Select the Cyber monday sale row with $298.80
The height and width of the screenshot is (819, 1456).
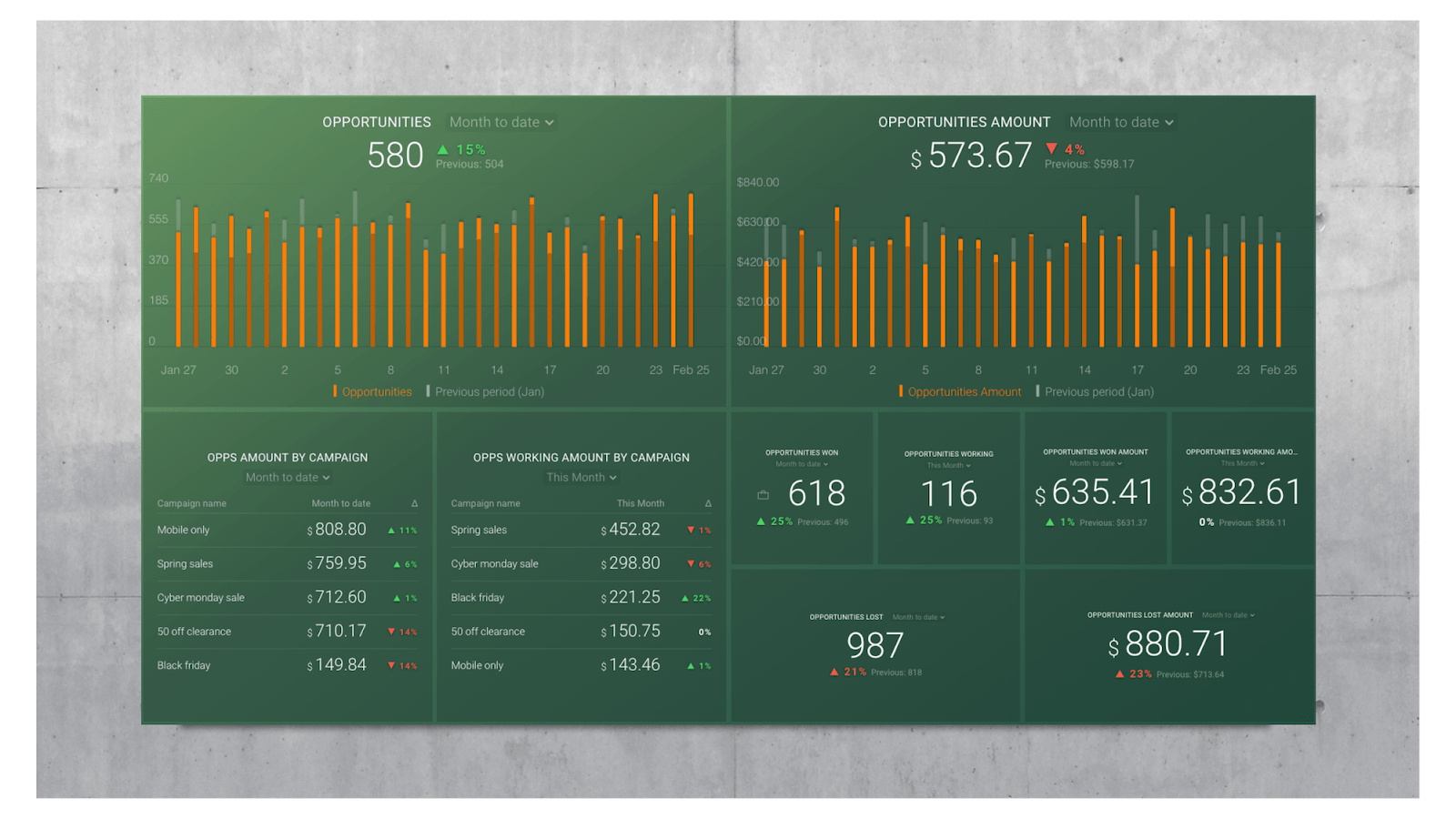581,563
